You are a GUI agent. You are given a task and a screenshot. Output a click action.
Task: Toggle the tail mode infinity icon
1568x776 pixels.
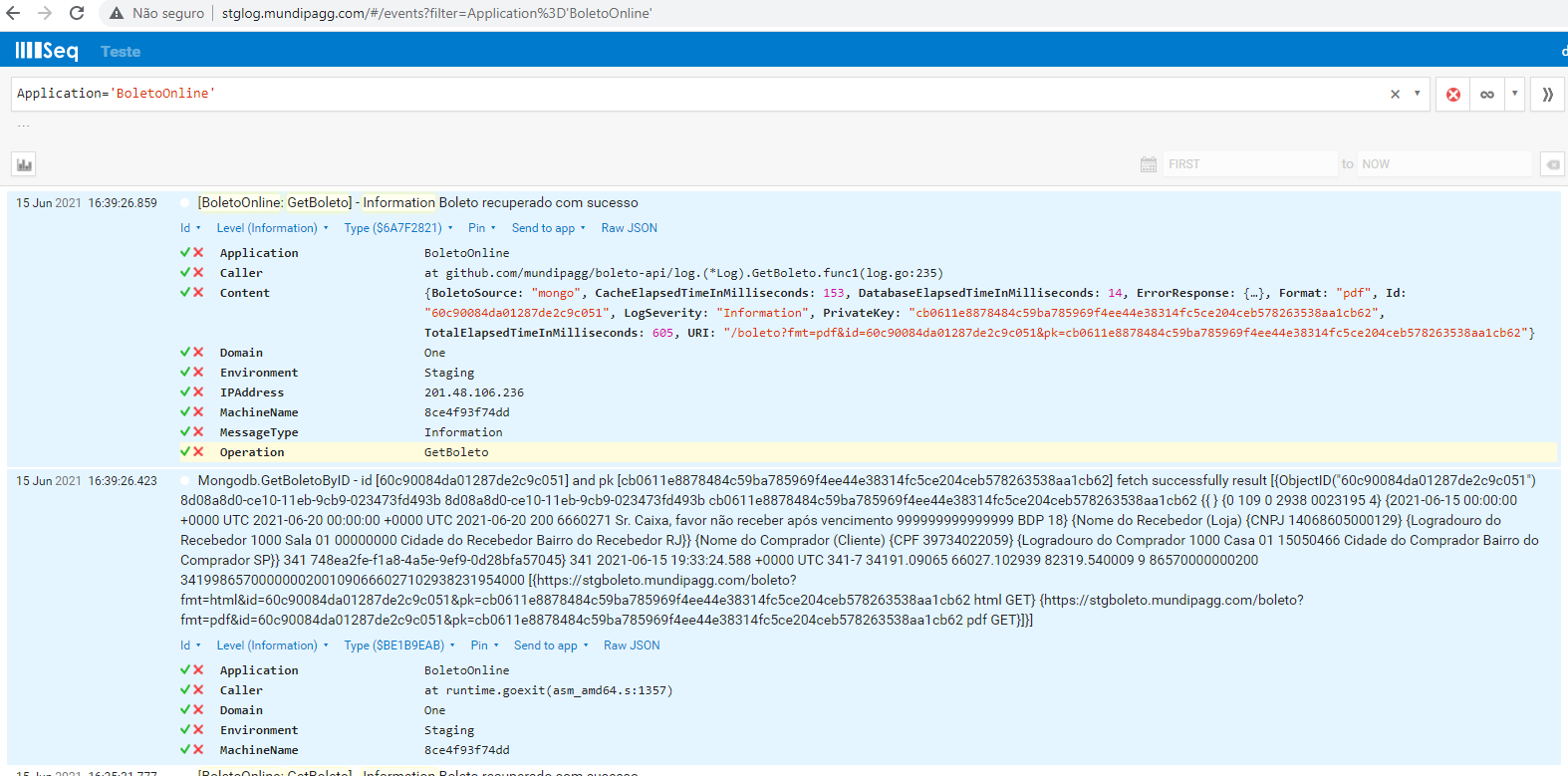point(1487,95)
